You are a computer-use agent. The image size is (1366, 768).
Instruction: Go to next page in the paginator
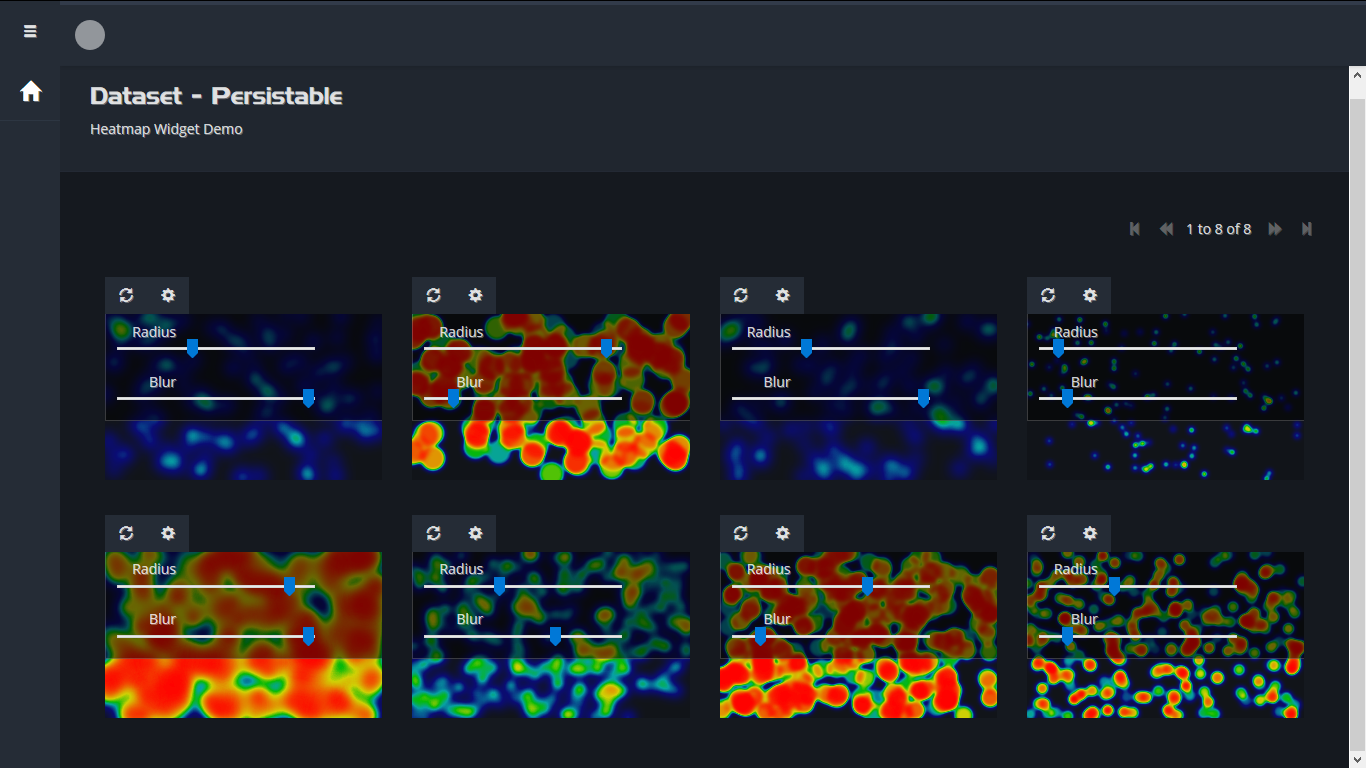coord(1275,229)
